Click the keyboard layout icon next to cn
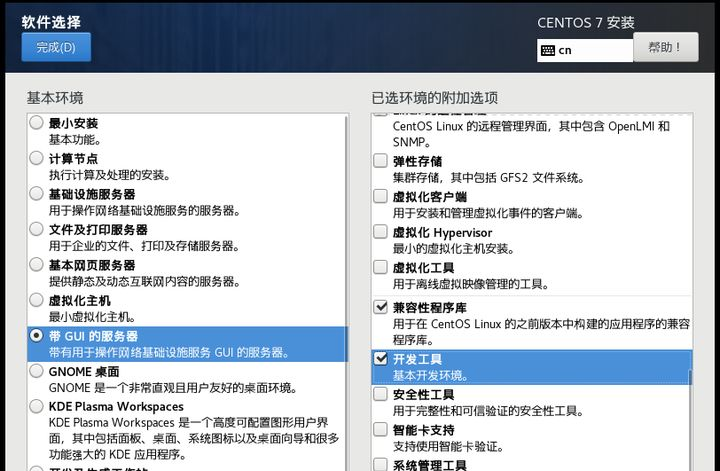Screen dimensions: 720x471 click(x=548, y=50)
